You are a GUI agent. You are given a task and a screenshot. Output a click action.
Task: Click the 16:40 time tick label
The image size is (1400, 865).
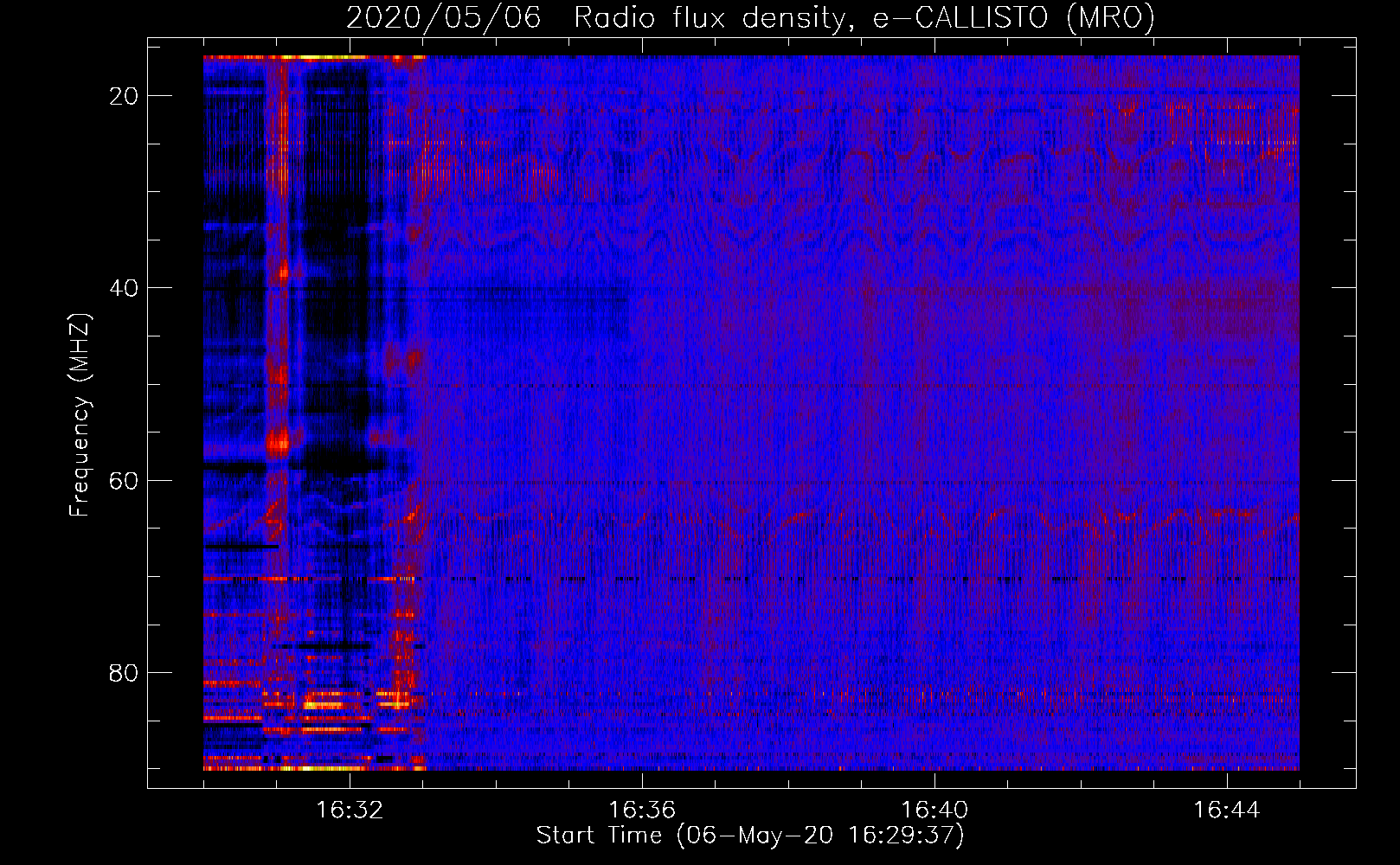pos(934,811)
